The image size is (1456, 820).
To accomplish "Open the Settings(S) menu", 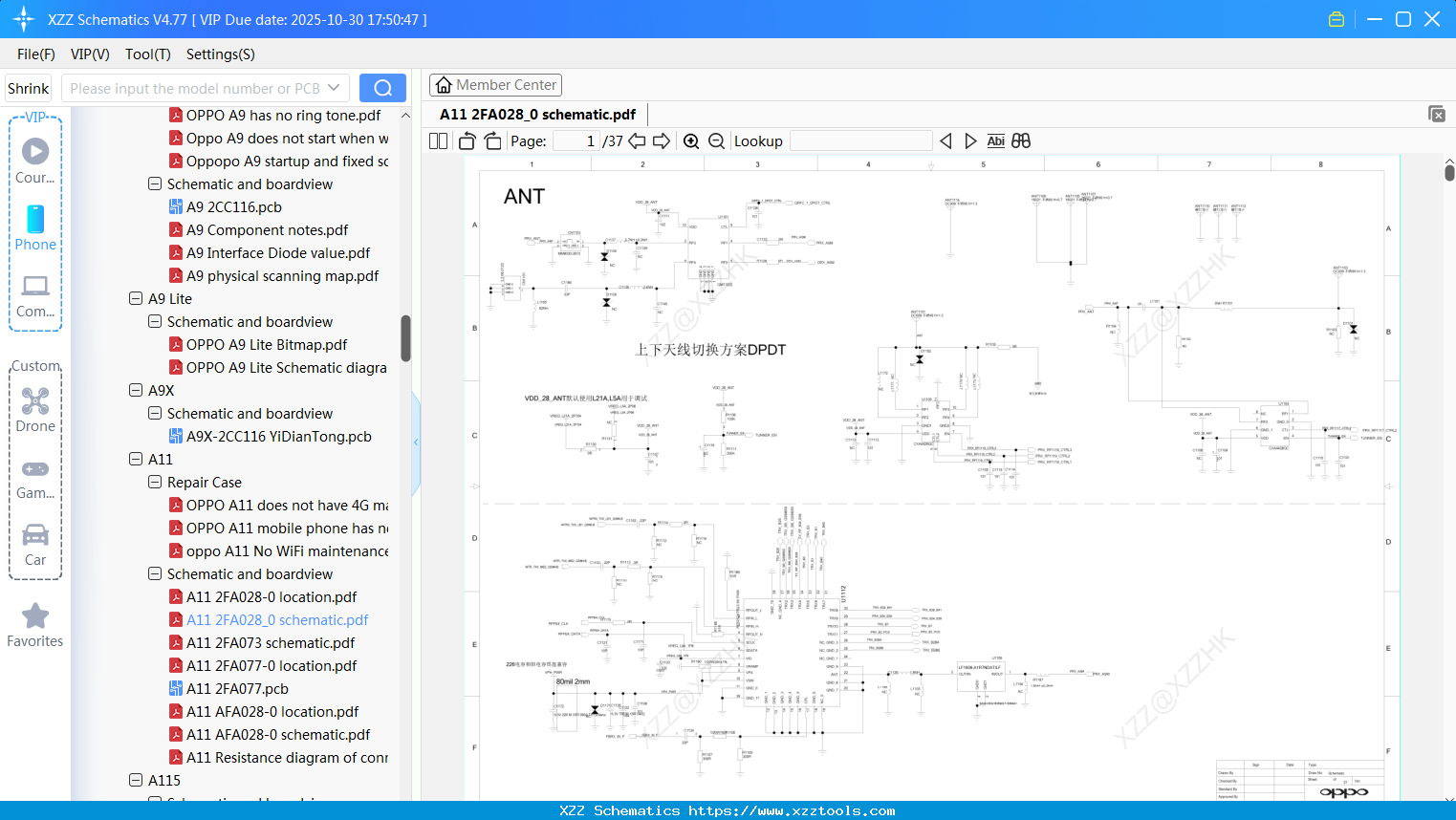I will click(x=221, y=54).
